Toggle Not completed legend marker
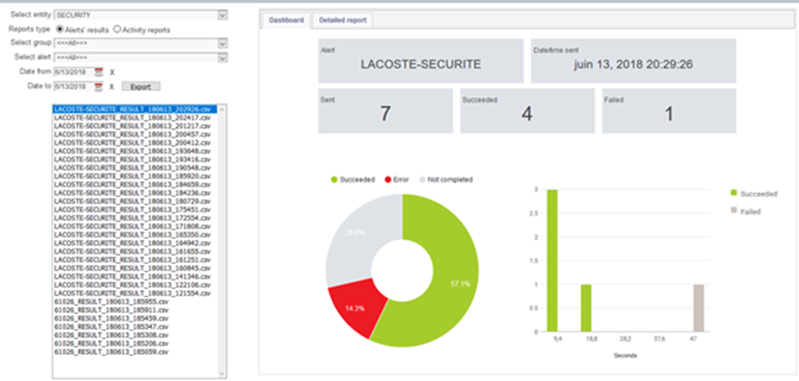Screen dimensions: 799x381 421,180
